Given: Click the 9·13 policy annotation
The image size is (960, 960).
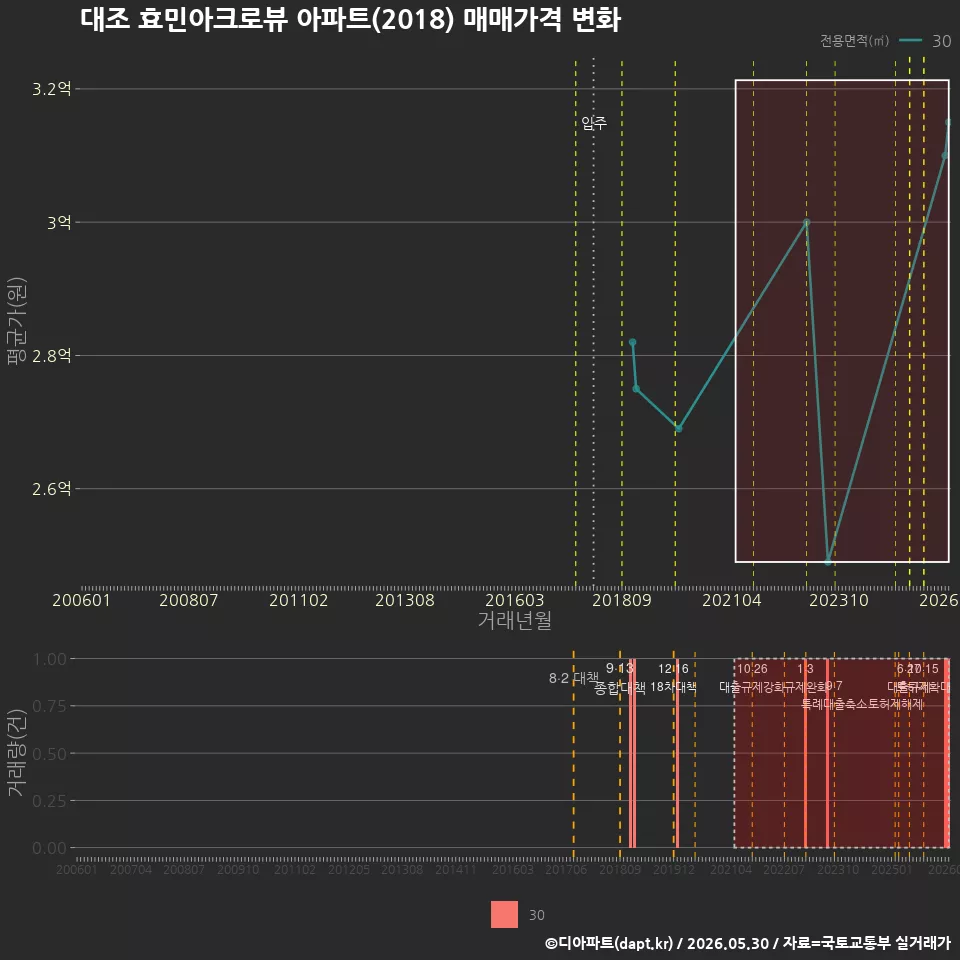Looking at the screenshot, I should point(620,668).
